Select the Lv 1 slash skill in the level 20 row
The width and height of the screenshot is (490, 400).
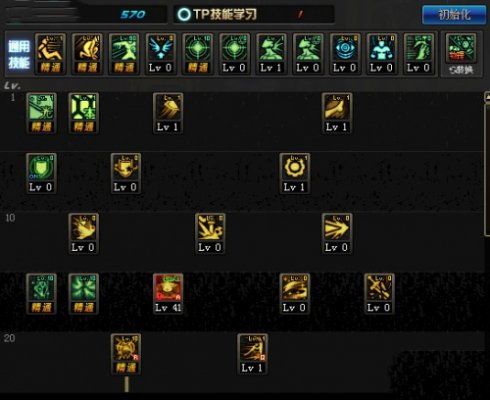[x=252, y=354]
